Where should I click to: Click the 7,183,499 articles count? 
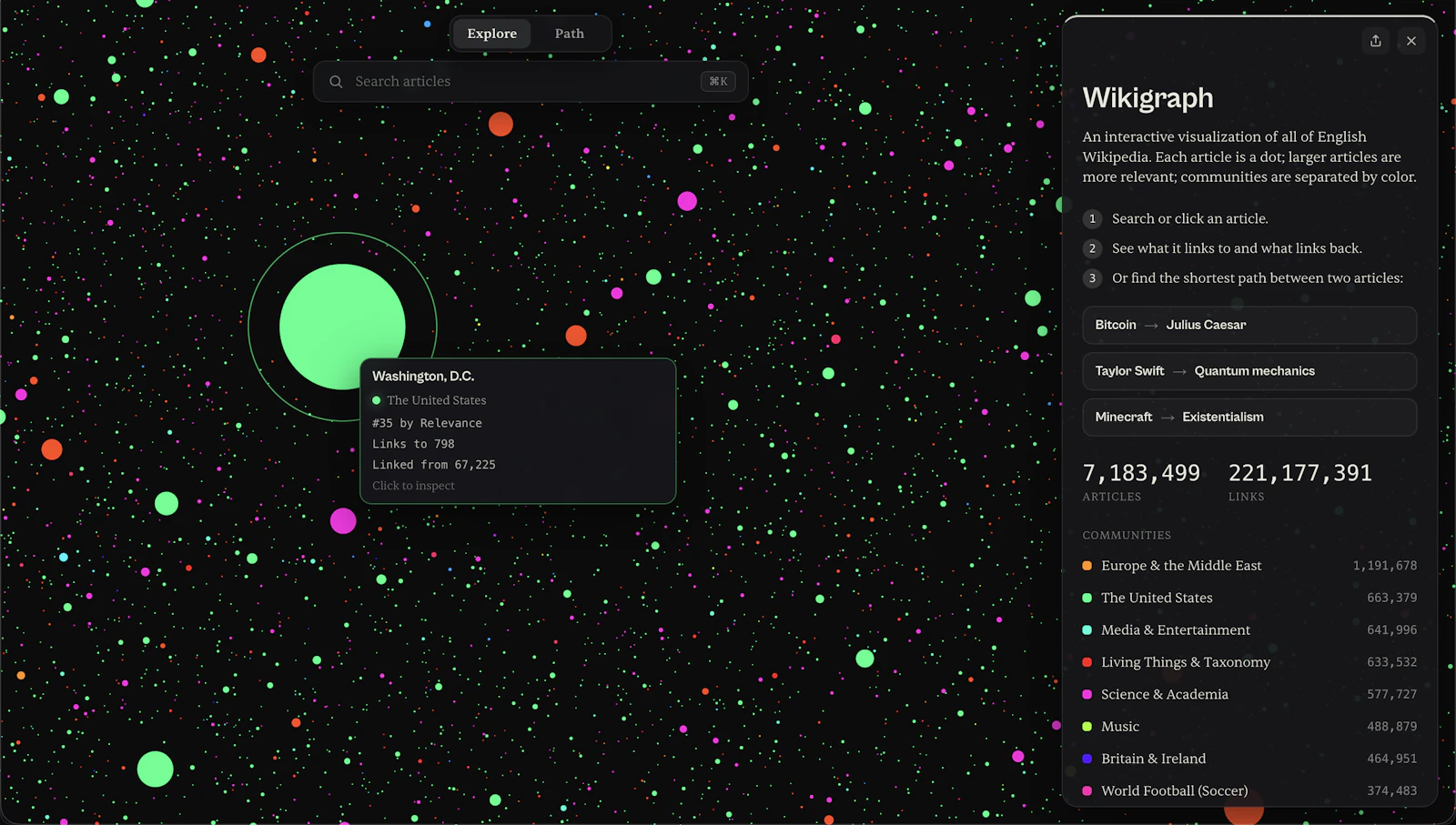coord(1141,473)
